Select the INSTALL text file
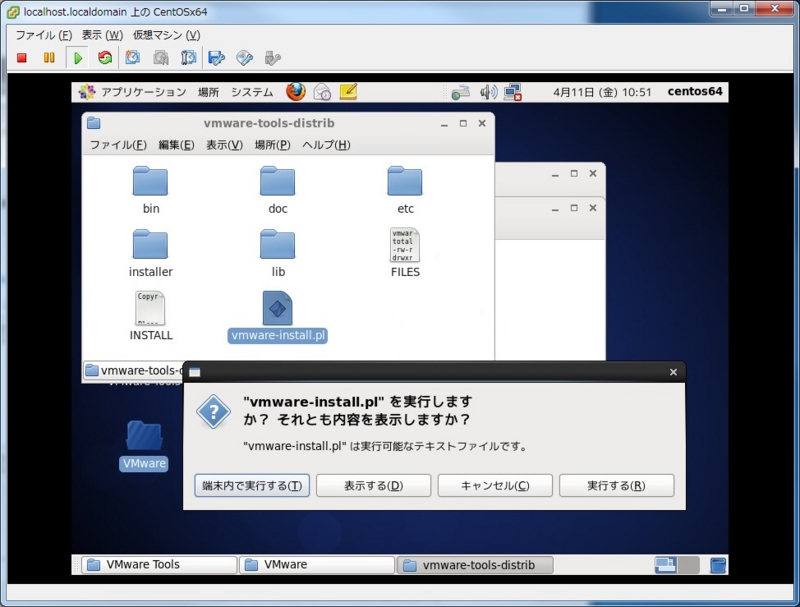This screenshot has height=607, width=800. coord(151,316)
